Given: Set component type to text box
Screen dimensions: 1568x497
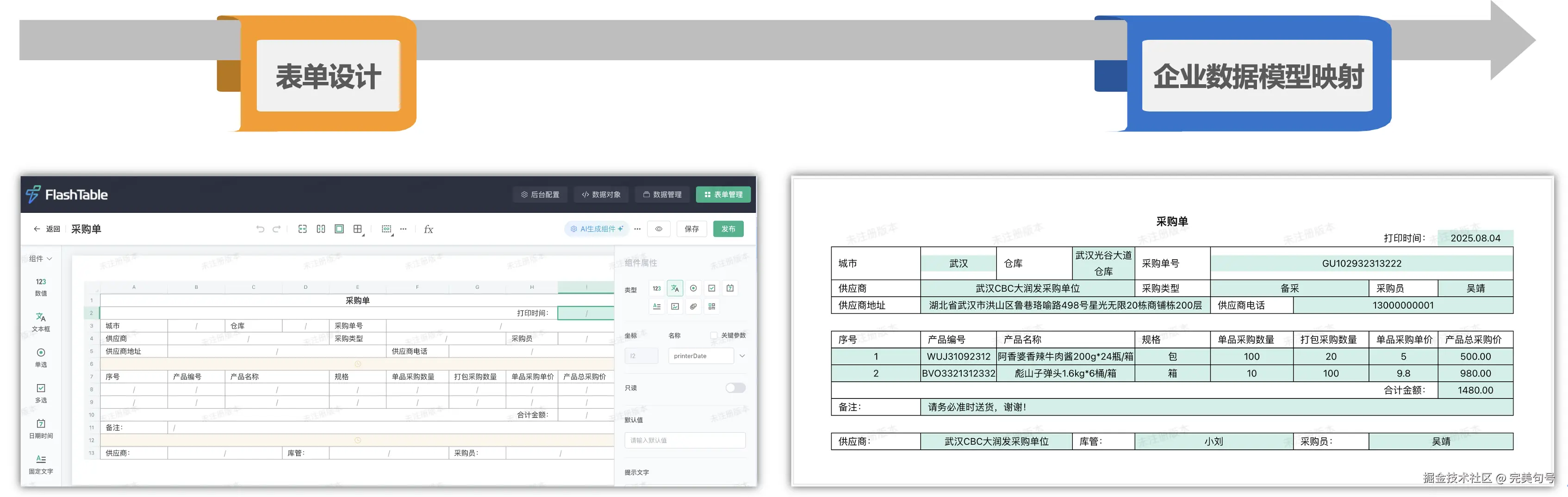Looking at the screenshot, I should point(675,288).
